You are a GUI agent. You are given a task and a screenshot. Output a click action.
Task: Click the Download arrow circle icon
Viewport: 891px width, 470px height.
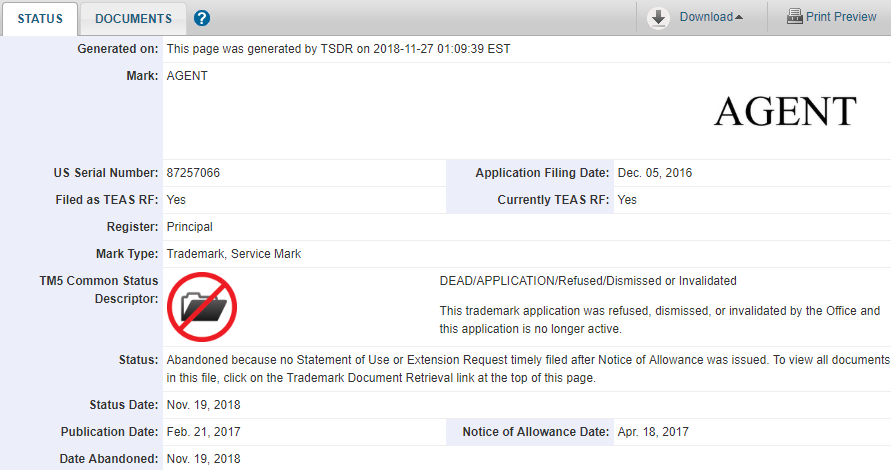(x=658, y=18)
